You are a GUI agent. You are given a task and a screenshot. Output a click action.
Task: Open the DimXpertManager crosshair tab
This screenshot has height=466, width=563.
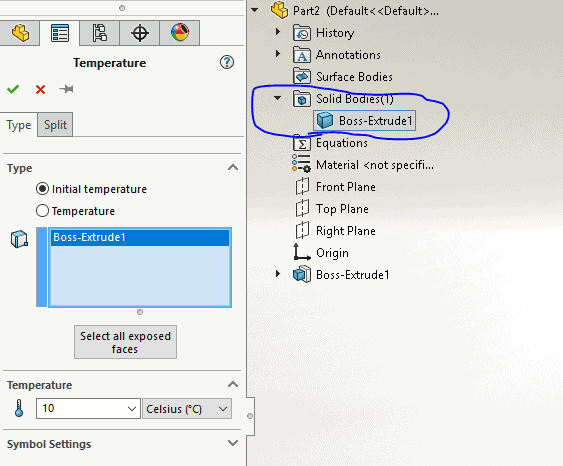coord(140,33)
